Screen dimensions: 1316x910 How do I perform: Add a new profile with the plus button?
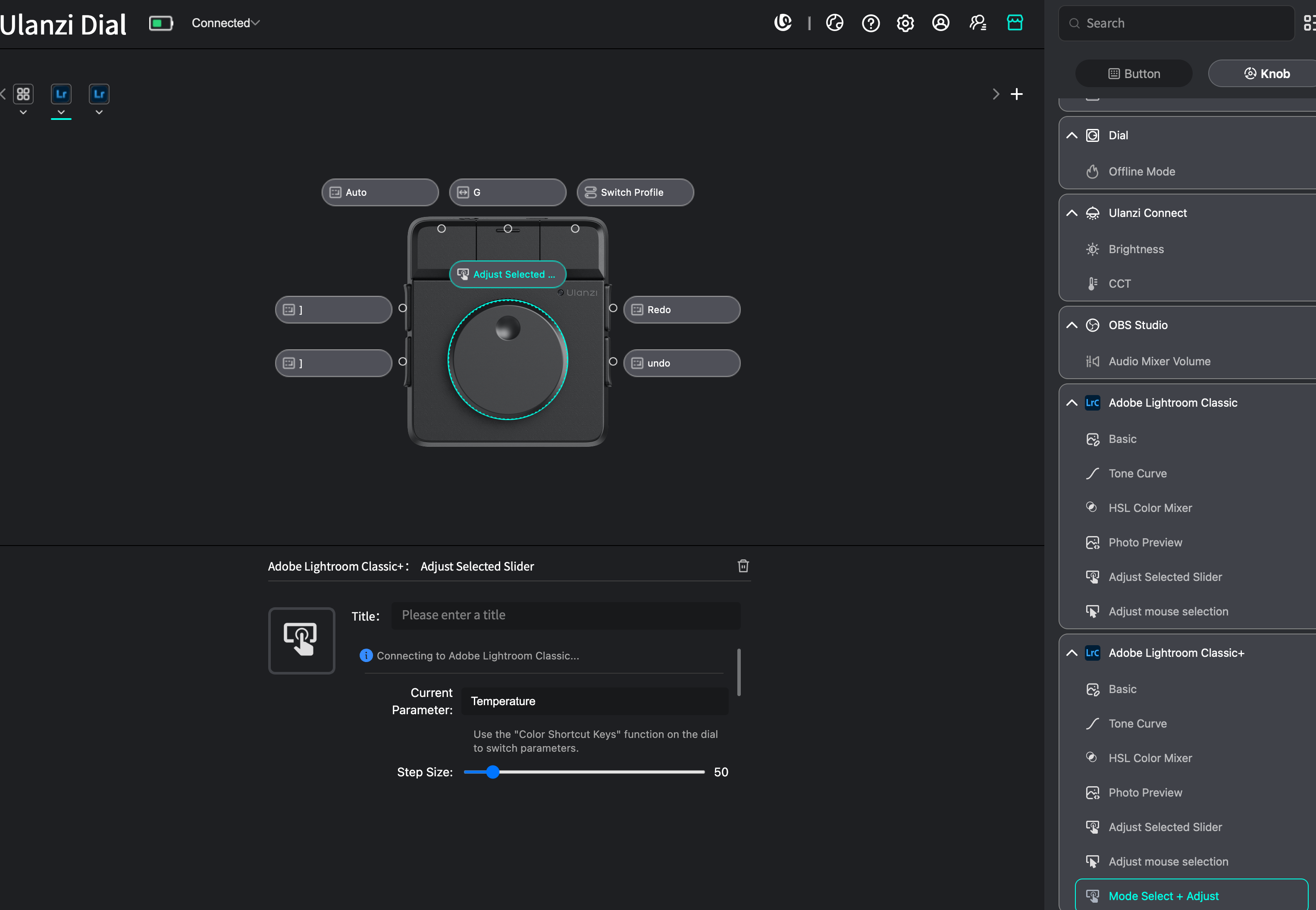[1017, 94]
